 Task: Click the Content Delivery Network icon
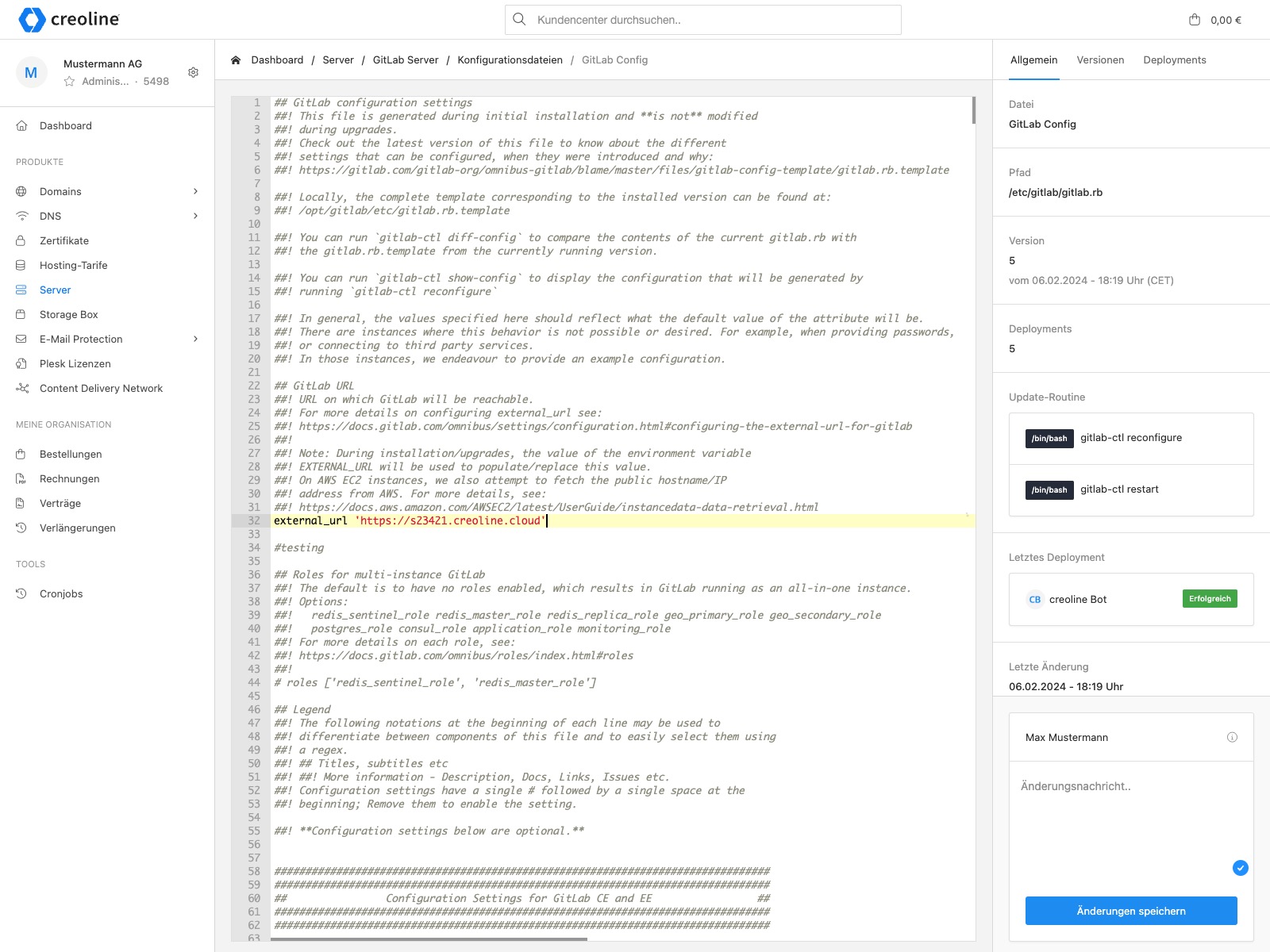[x=21, y=388]
